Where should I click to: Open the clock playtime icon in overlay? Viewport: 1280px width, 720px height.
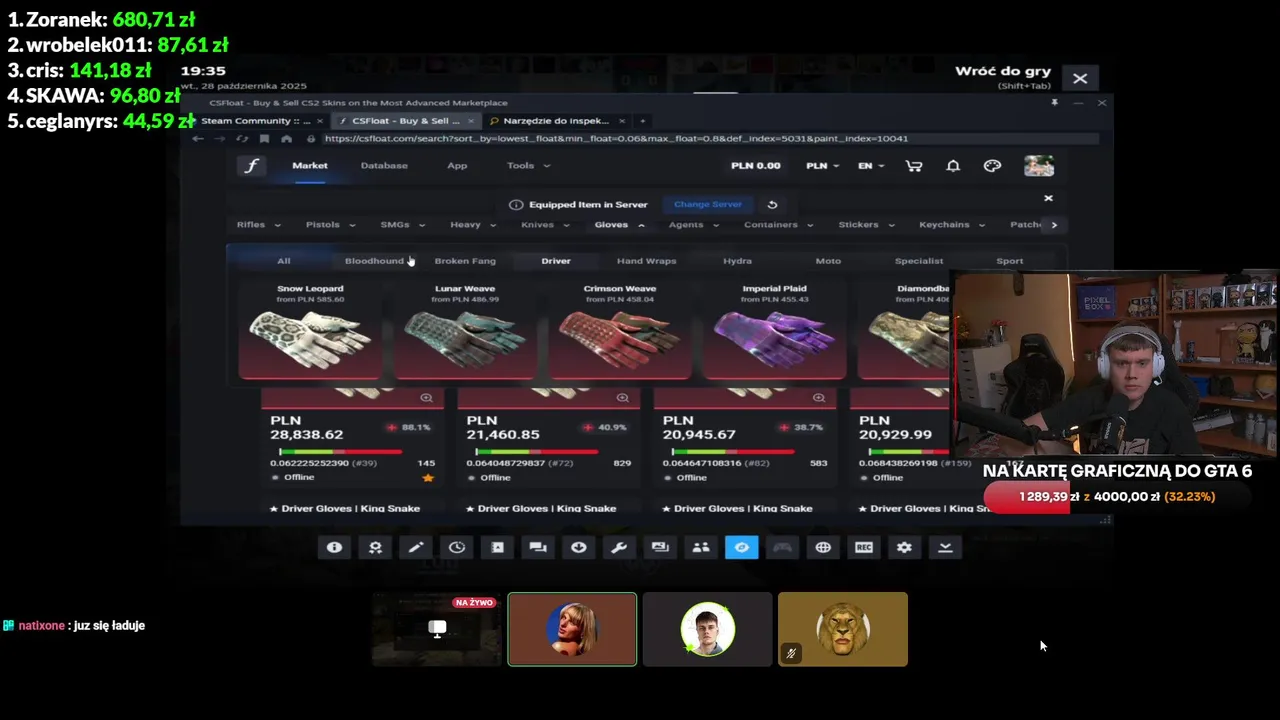click(457, 547)
